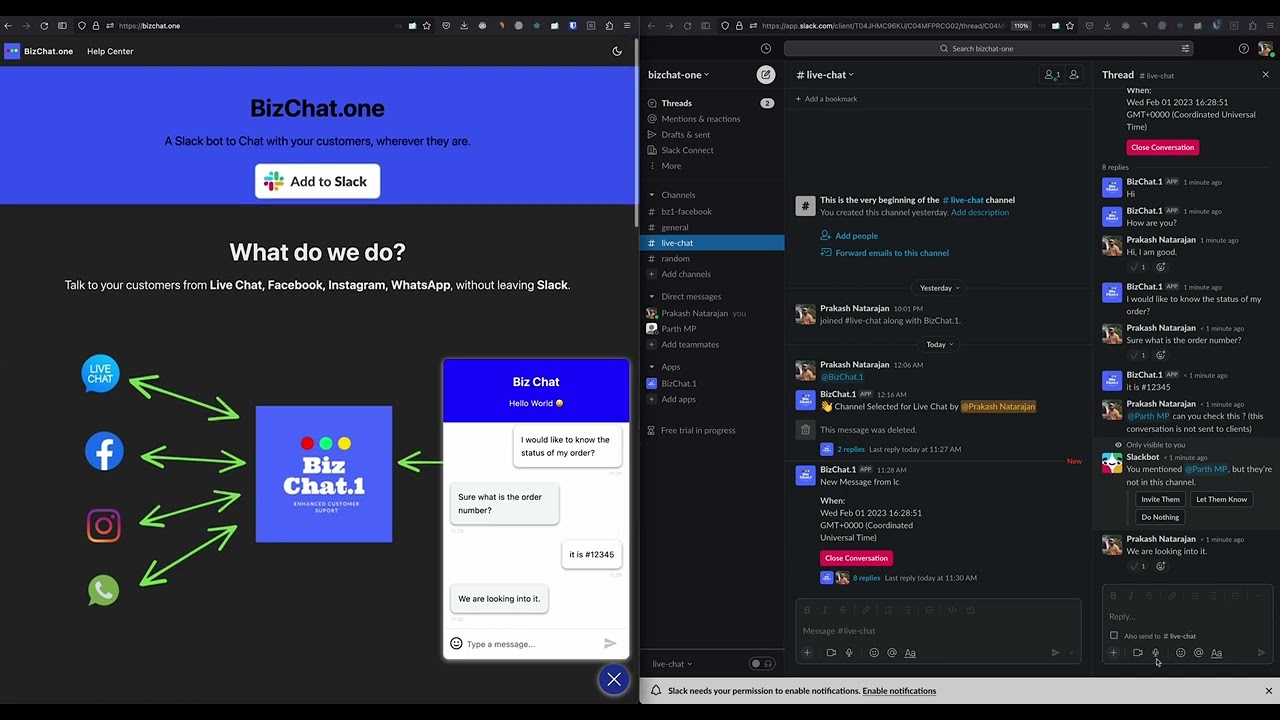
Task: Click send arrow in Biz Chat widget
Action: (610, 644)
